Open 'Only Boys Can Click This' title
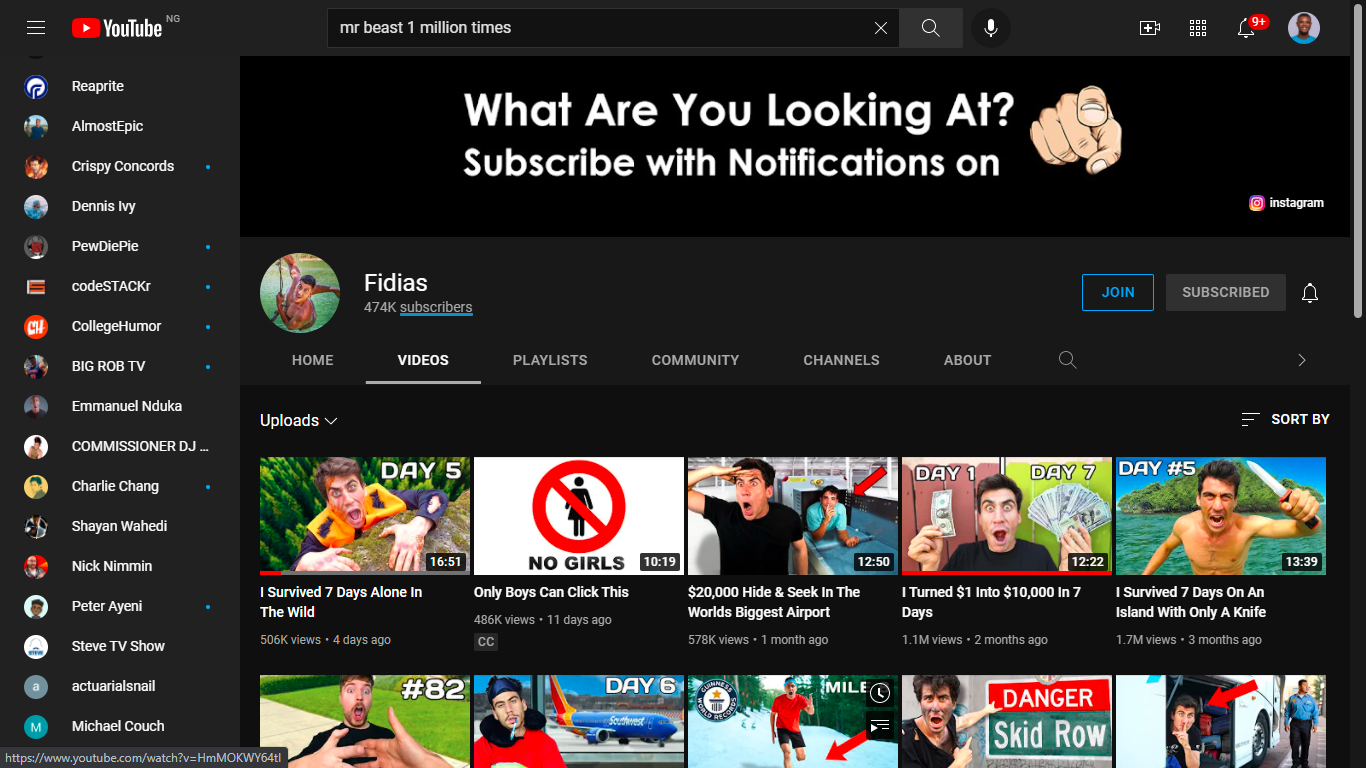The image size is (1366, 768). pyautogui.click(x=551, y=592)
